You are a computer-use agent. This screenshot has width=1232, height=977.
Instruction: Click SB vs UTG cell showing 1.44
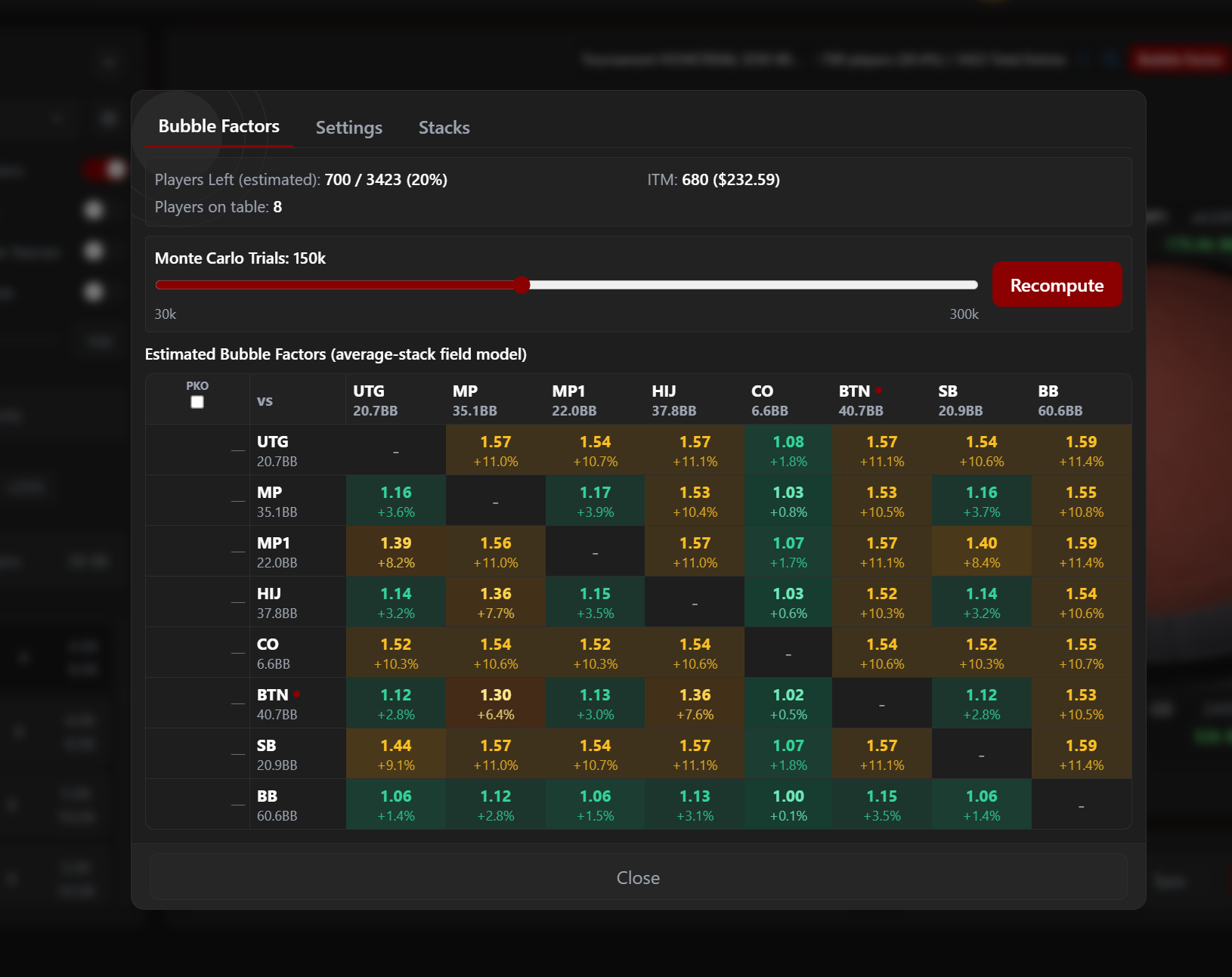point(396,754)
